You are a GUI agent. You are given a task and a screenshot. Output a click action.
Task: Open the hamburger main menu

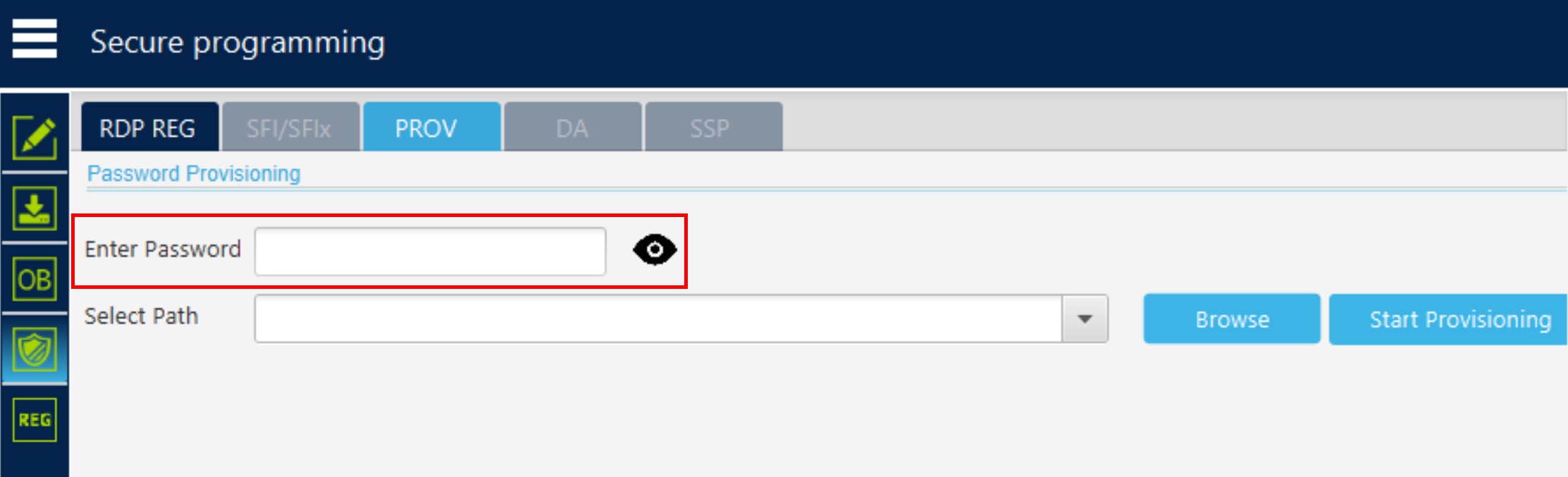pyautogui.click(x=35, y=39)
